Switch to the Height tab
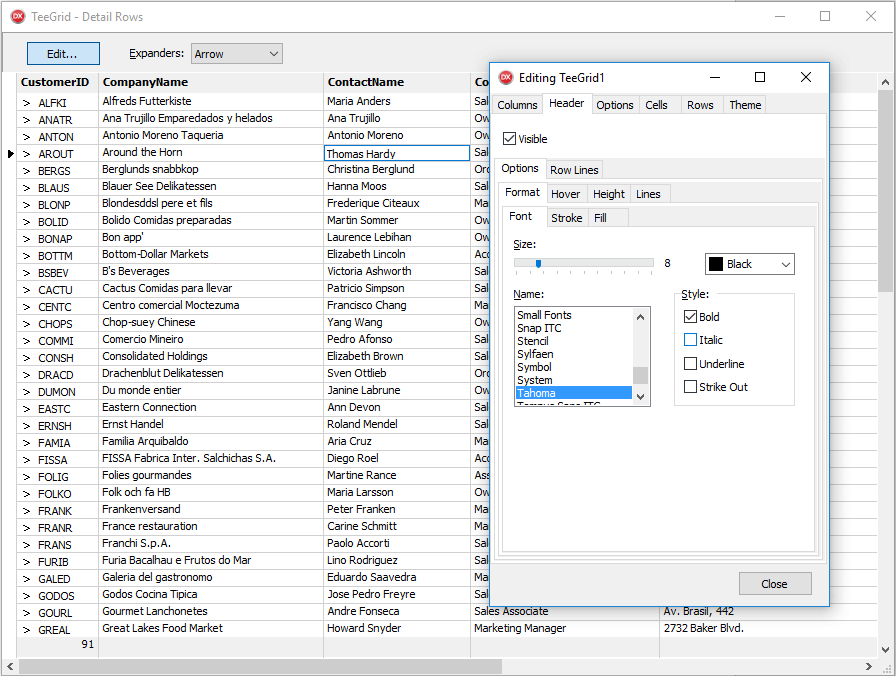896x676 pixels. click(x=608, y=194)
